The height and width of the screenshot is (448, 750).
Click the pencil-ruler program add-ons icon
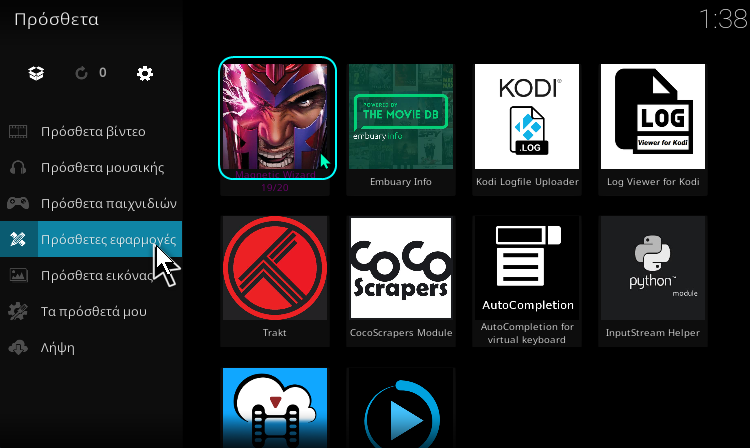pos(18,239)
